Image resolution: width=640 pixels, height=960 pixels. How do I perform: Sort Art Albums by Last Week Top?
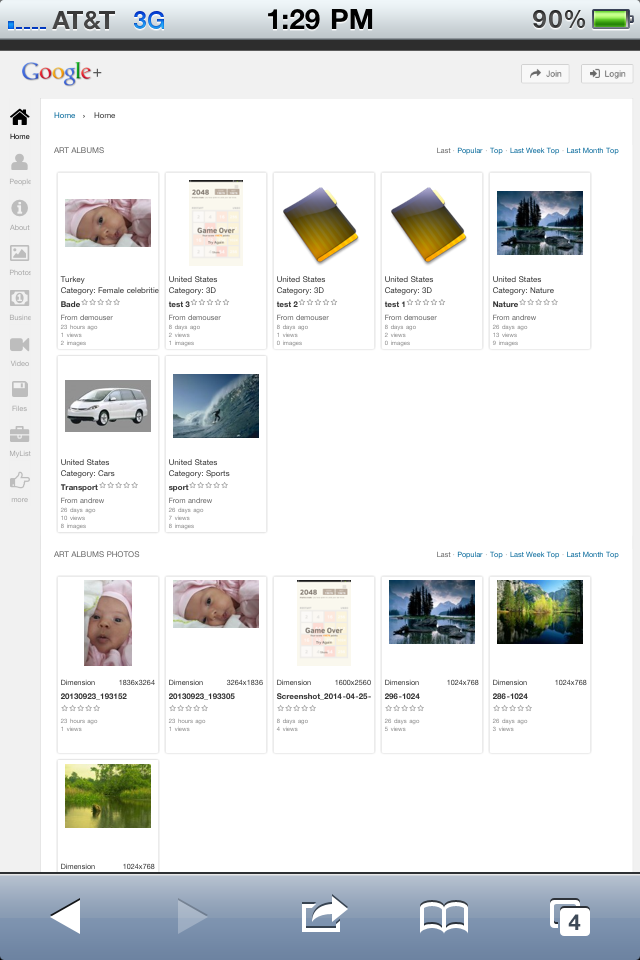coord(534,151)
